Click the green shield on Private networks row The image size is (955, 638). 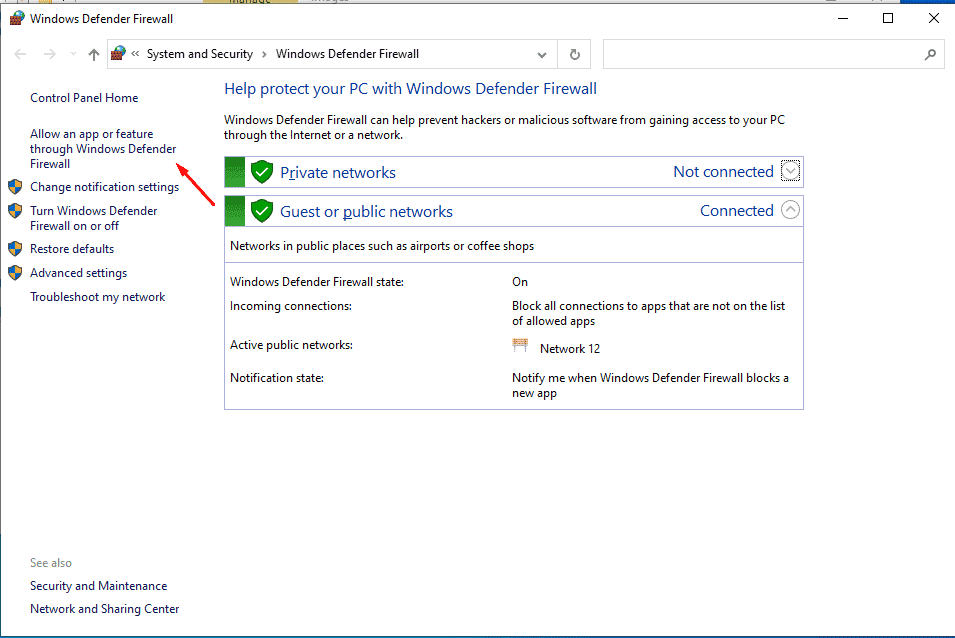261,171
